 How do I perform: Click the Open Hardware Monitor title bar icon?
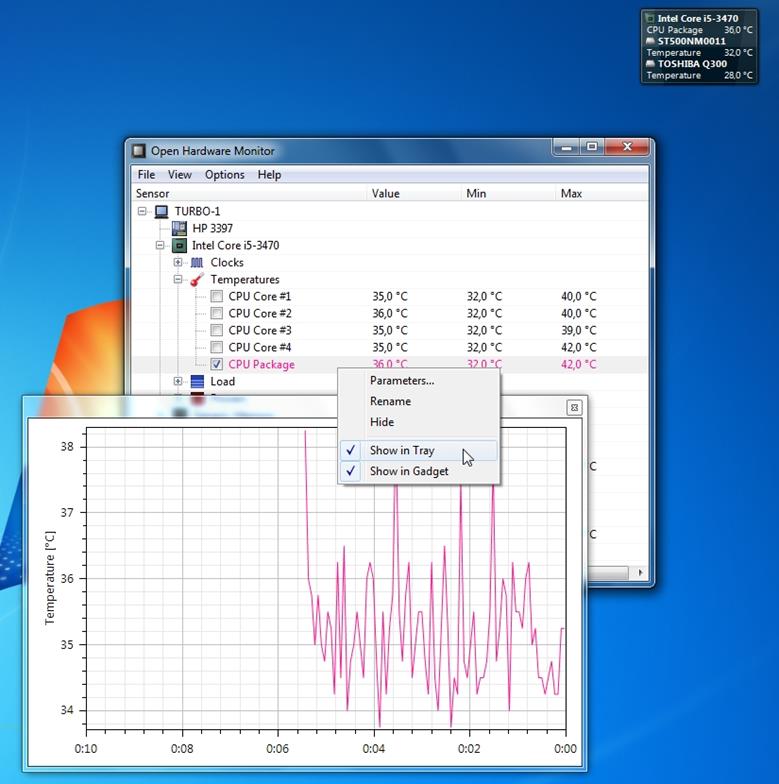point(138,151)
